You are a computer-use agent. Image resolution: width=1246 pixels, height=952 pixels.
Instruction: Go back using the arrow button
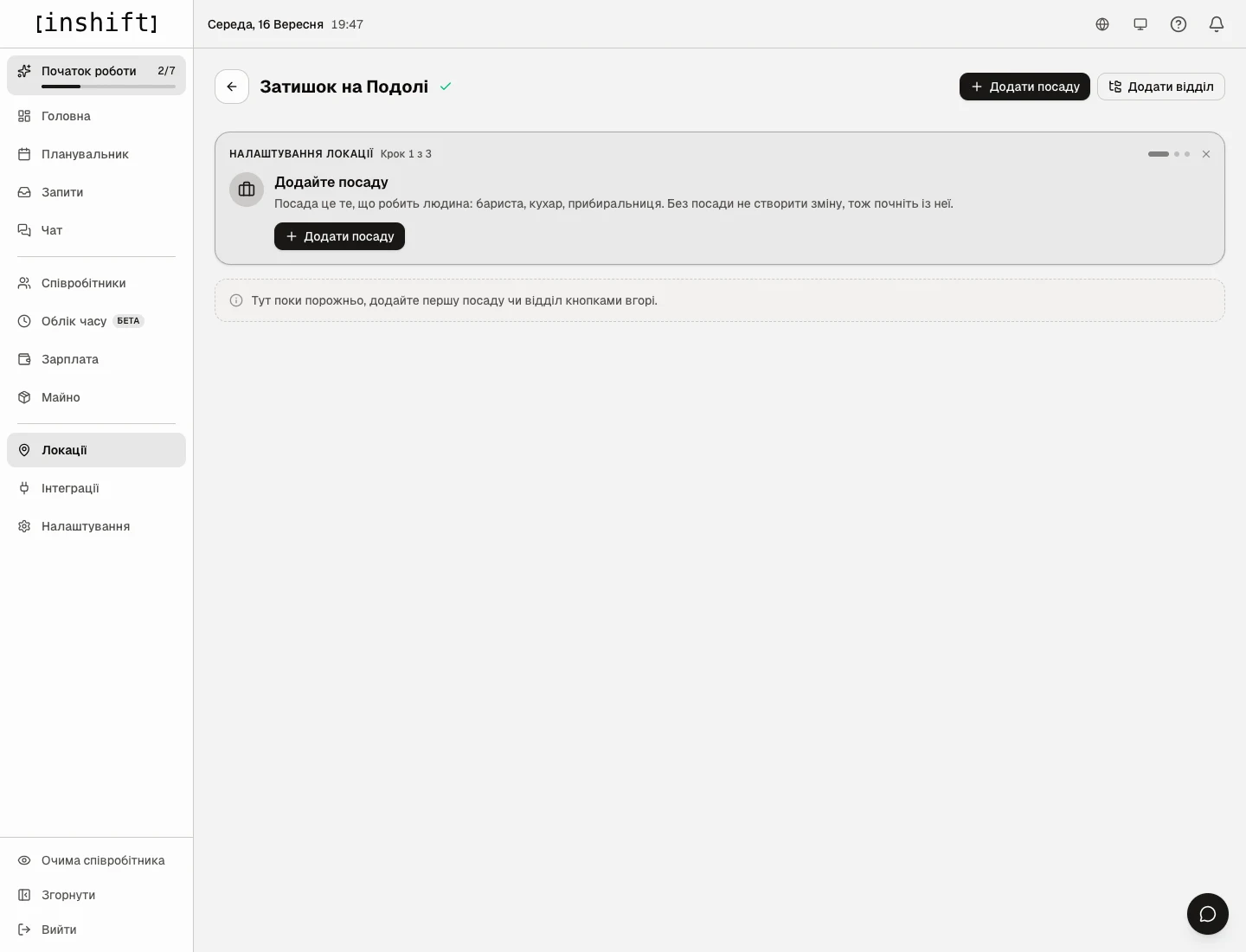232,87
